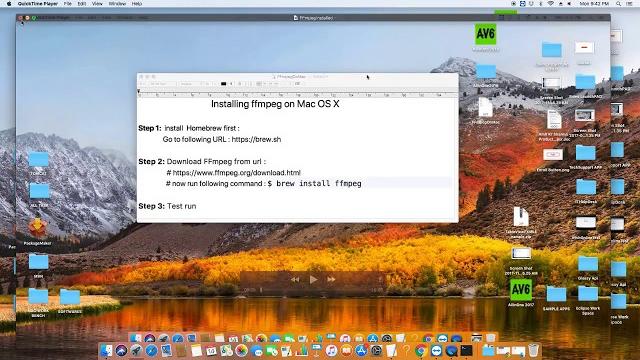640x360 pixels.
Task: Click the https://brew.sh URL text
Action: [256, 139]
